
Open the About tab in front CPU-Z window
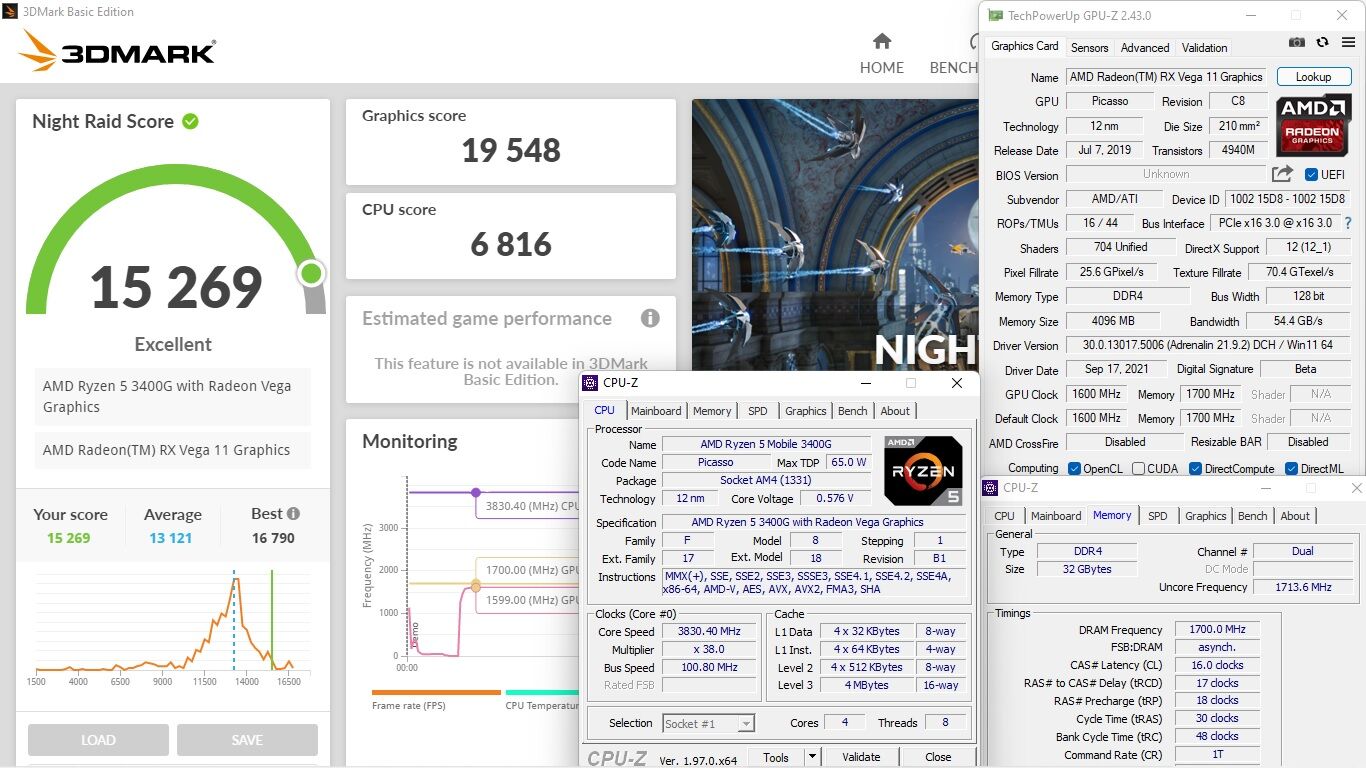click(895, 411)
